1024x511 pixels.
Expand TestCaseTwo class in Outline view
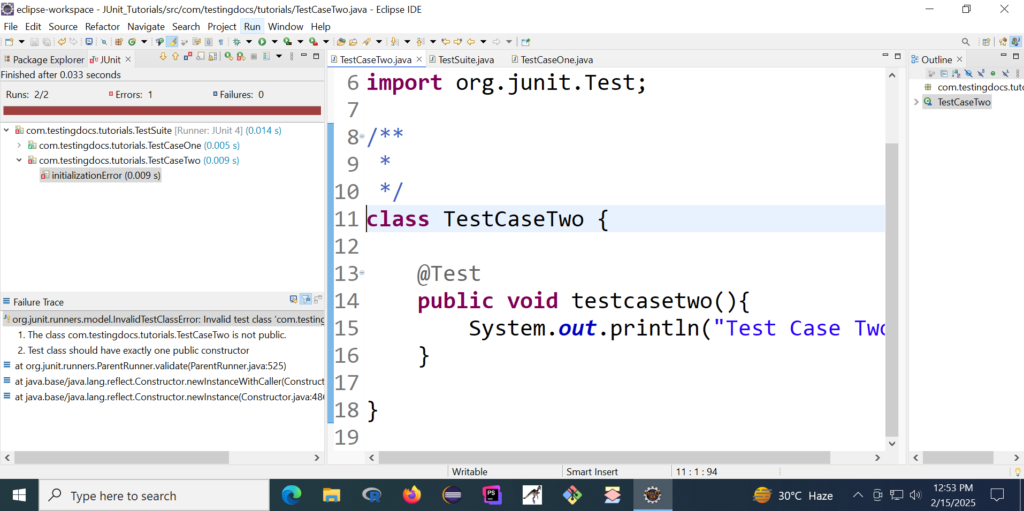pyautogui.click(x=916, y=102)
